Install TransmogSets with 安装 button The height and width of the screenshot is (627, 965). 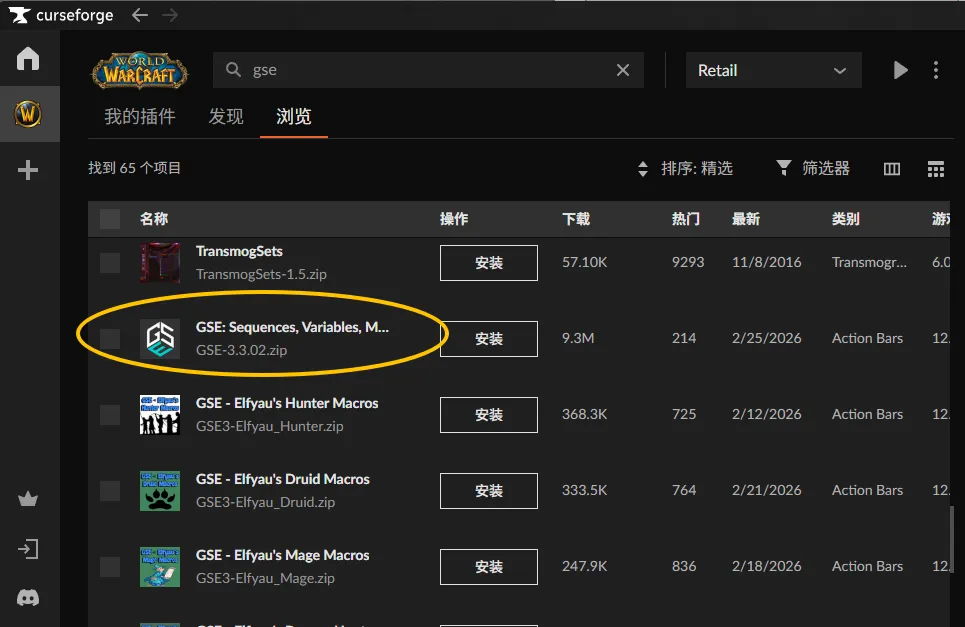(x=489, y=263)
